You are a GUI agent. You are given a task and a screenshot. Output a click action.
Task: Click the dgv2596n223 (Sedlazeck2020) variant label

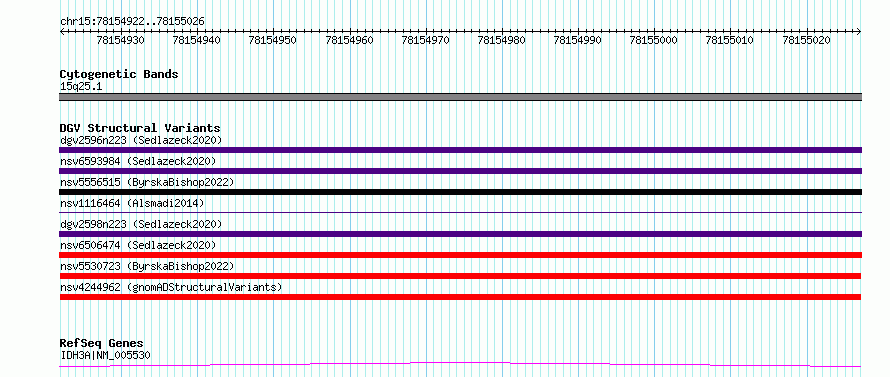tap(141, 140)
